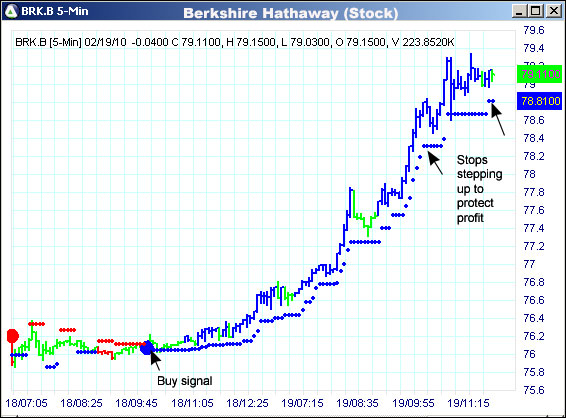Click the Berkshire Hathaway (Stock) title
This screenshot has height=418, width=566.
(291, 13)
